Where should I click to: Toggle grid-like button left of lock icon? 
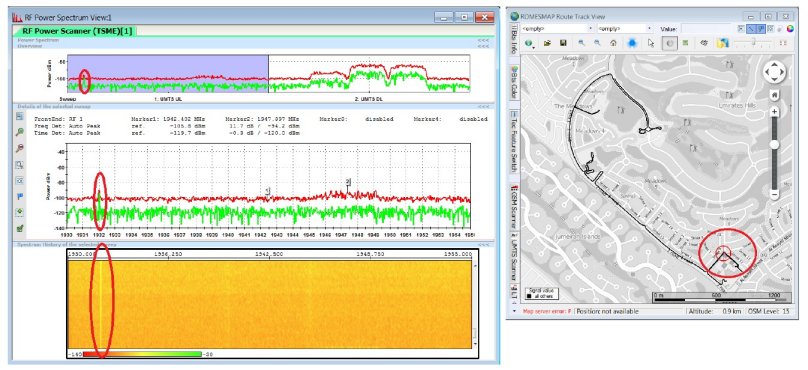click(771, 29)
